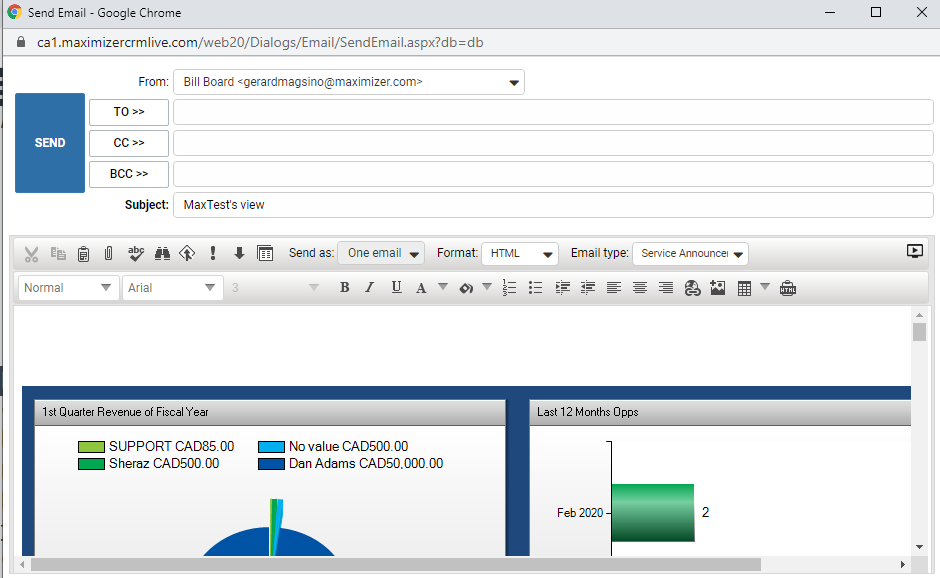This screenshot has width=940, height=578.
Task: Insert a hyperlink with globe-link icon
Action: pos(692,288)
